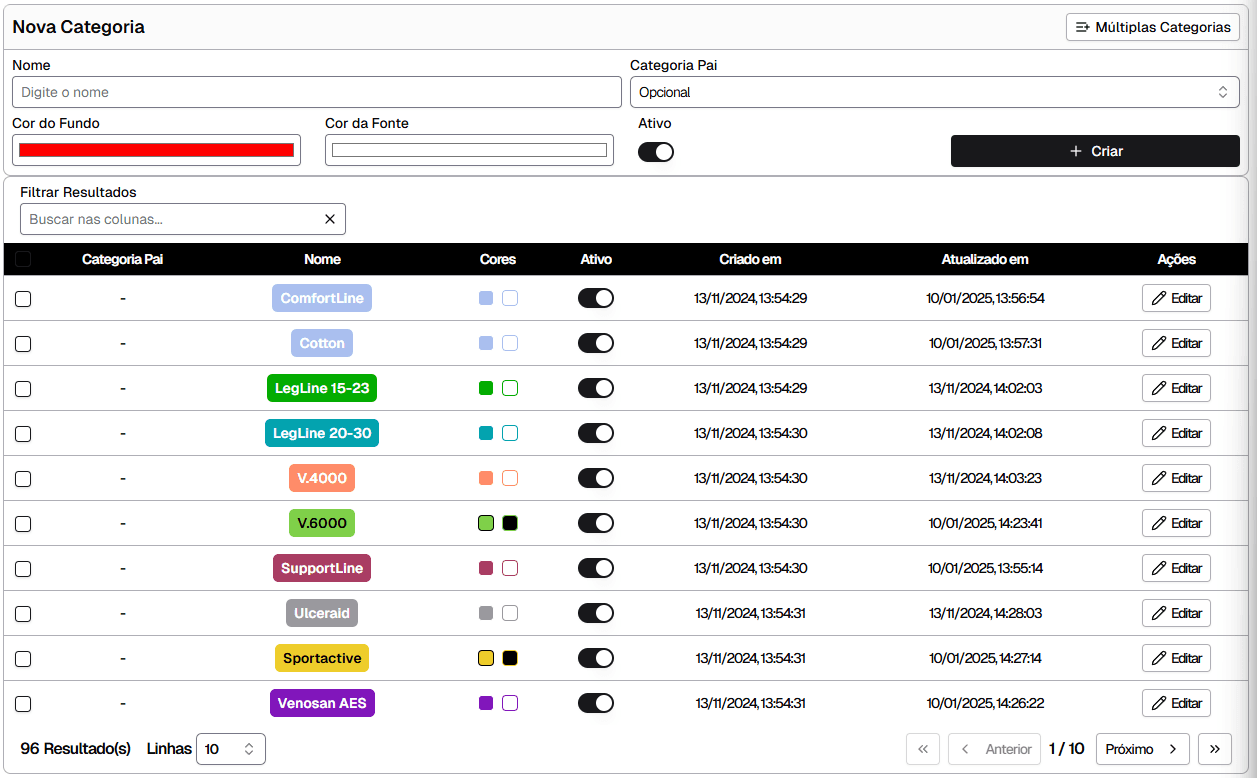Click the pencil icon for Venosan AES
Screen dimensions: 1257x778
(1159, 703)
